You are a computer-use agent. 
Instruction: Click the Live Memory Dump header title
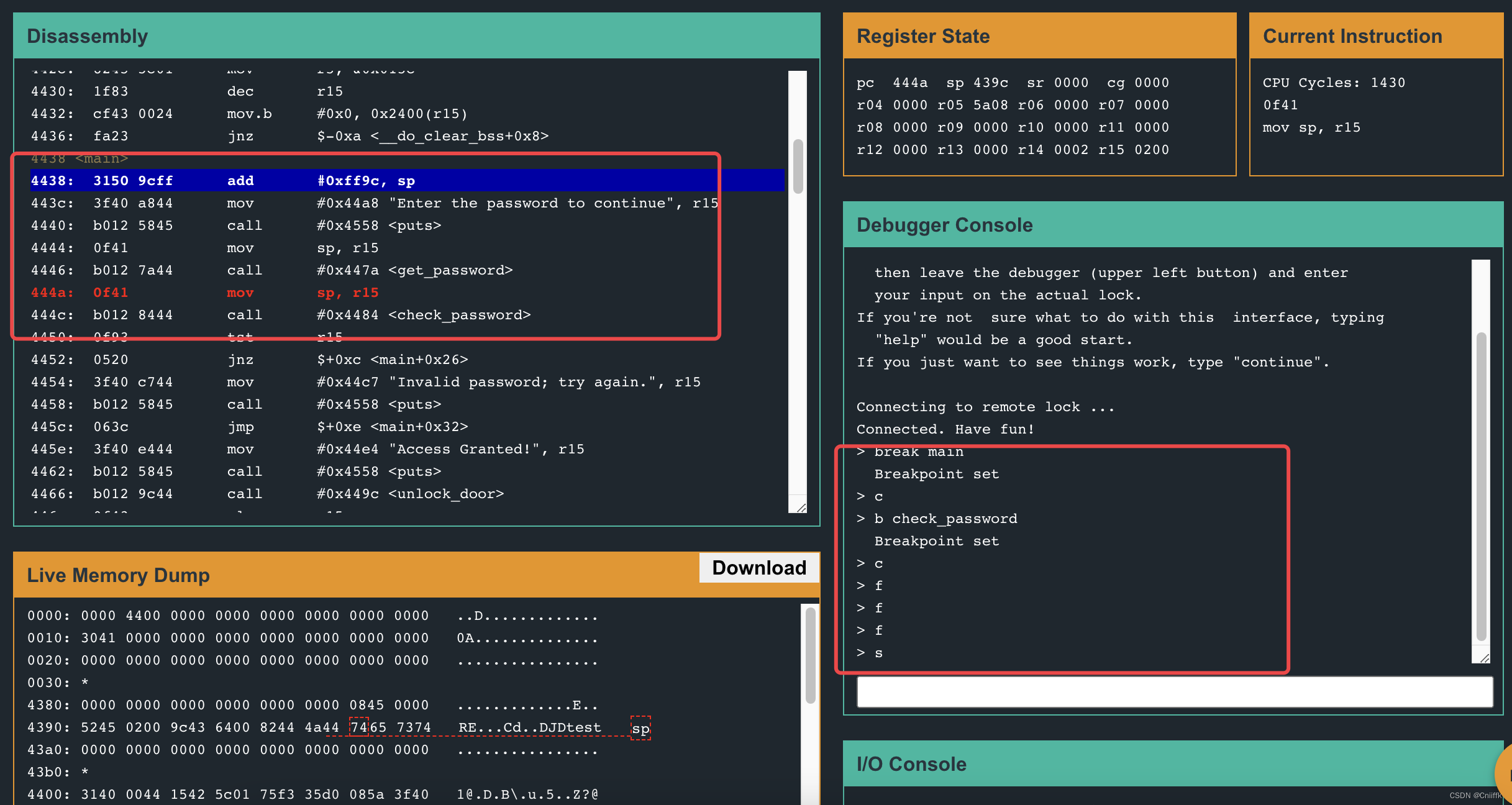tap(118, 575)
